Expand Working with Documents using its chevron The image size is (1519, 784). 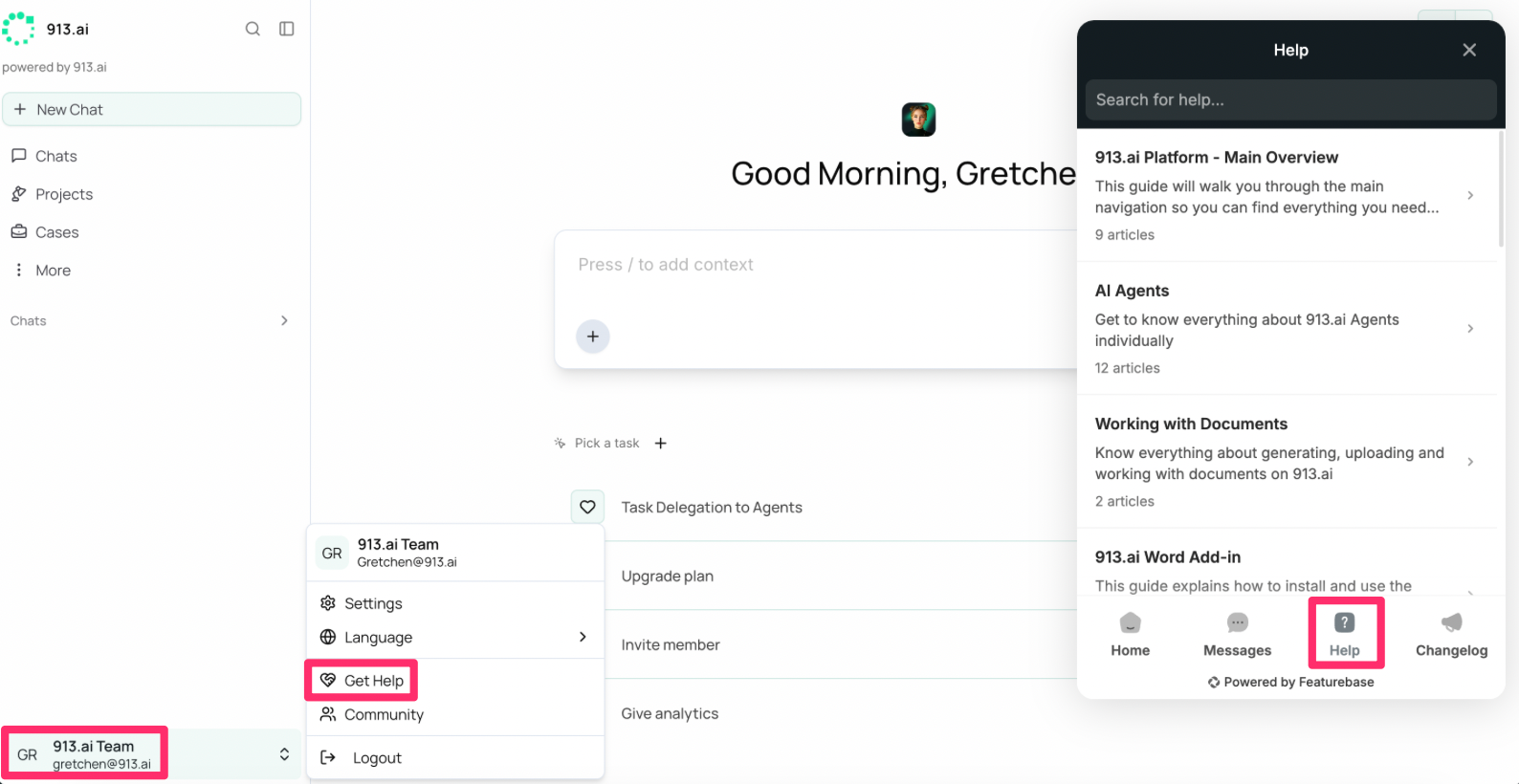click(1470, 462)
